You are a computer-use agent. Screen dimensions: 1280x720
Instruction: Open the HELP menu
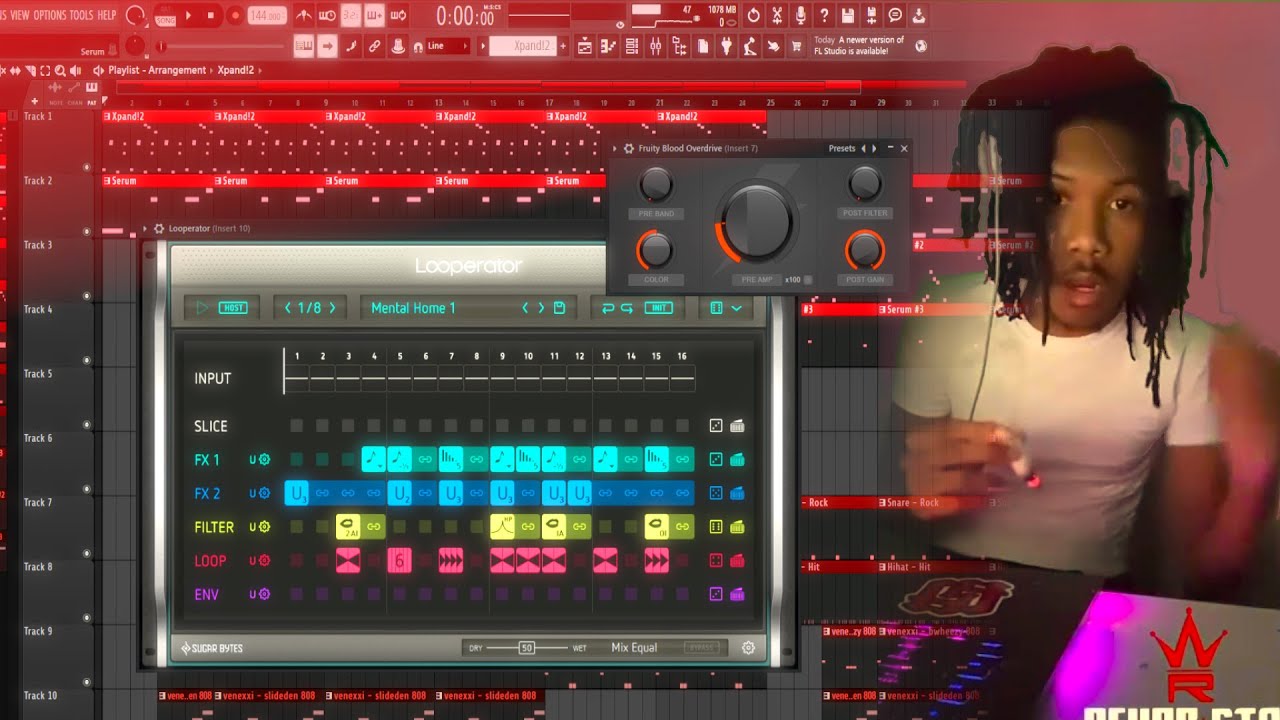(107, 15)
